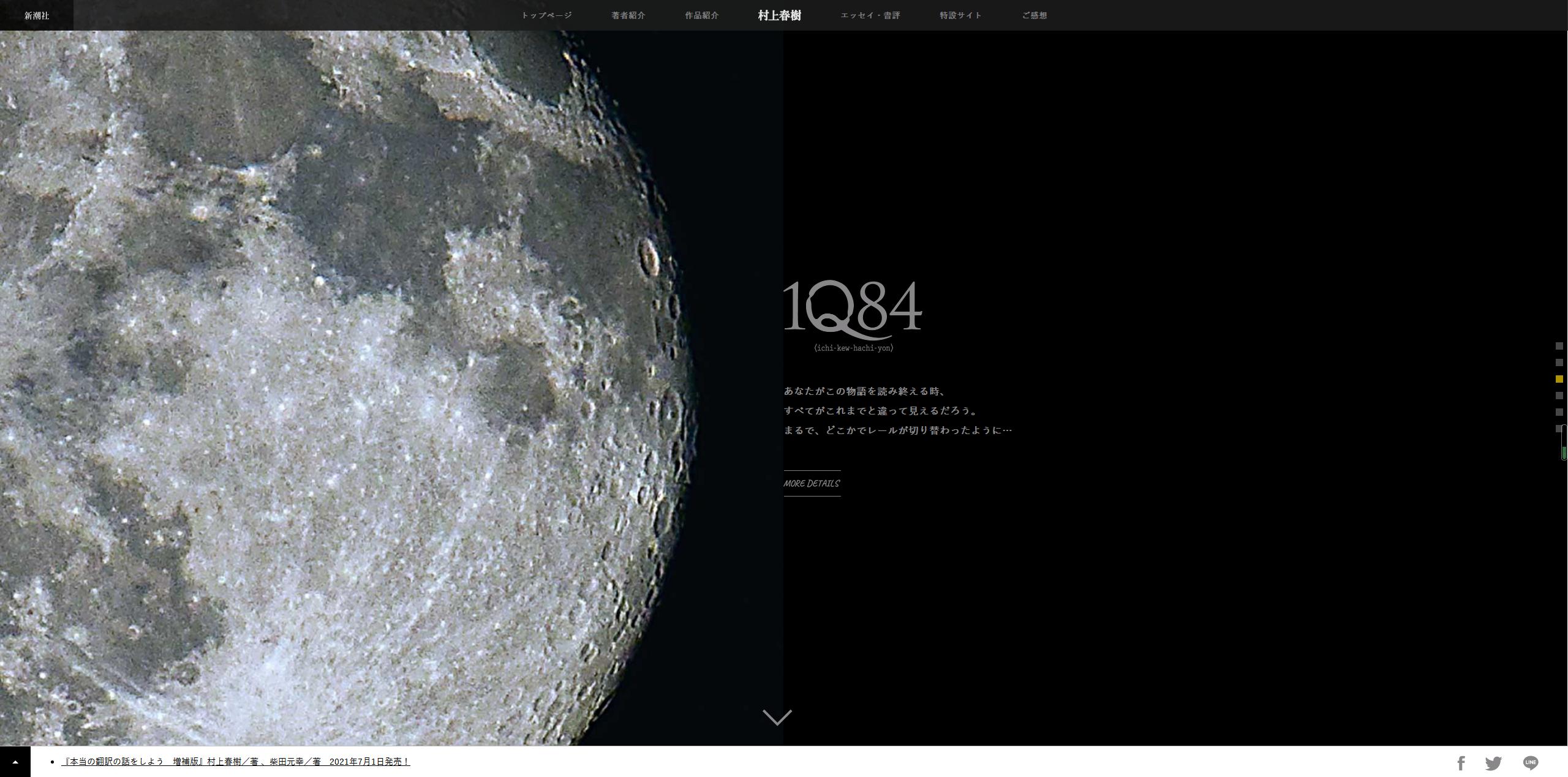Open 著者紹介 navigation item

click(x=628, y=15)
